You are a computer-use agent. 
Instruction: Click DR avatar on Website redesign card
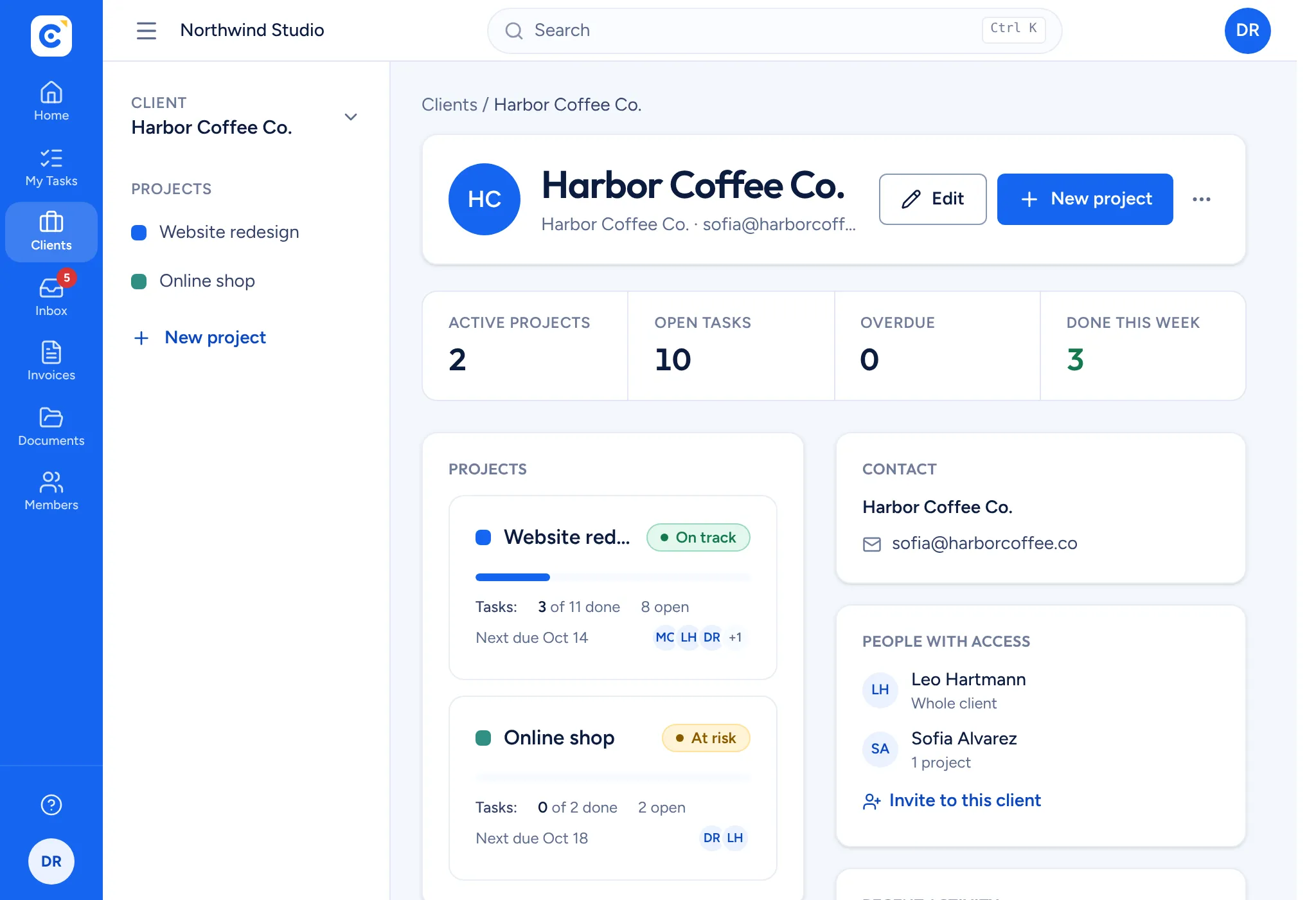point(712,638)
